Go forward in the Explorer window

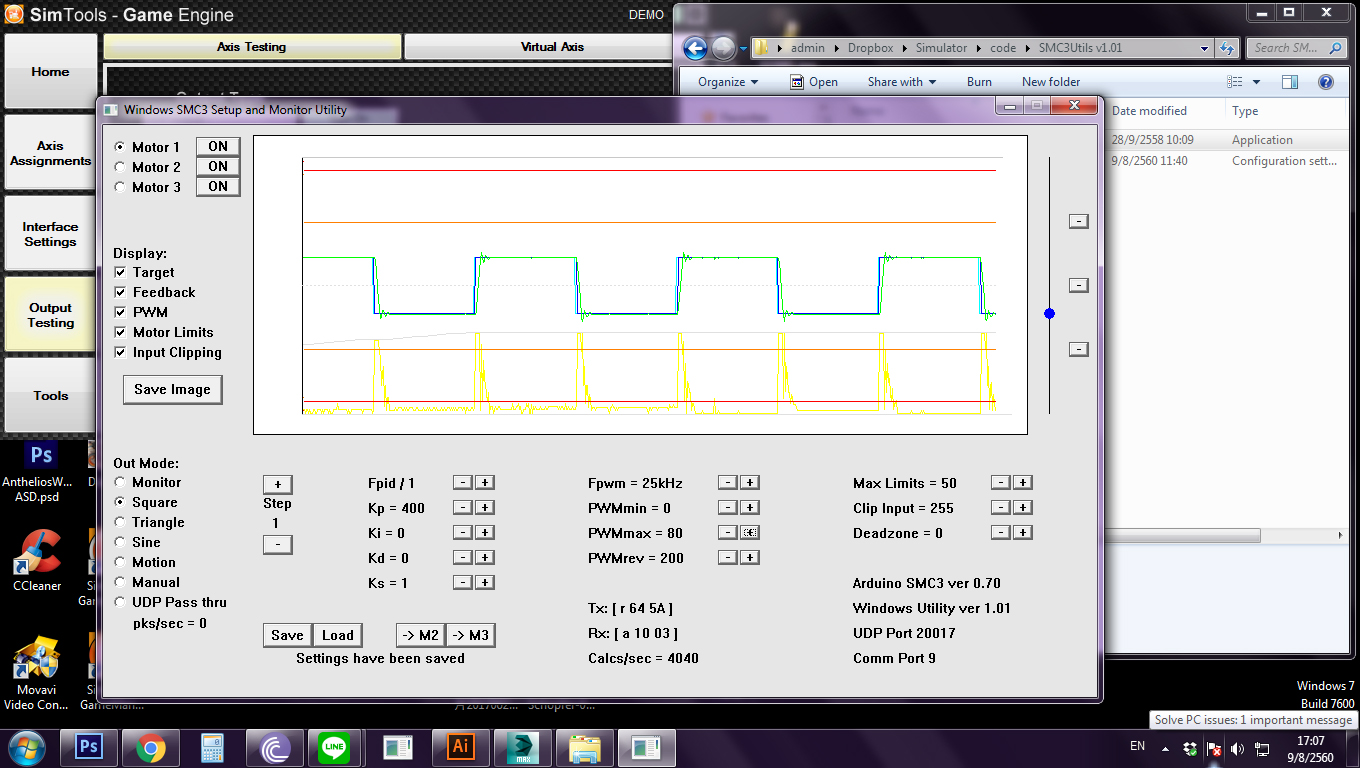point(723,48)
